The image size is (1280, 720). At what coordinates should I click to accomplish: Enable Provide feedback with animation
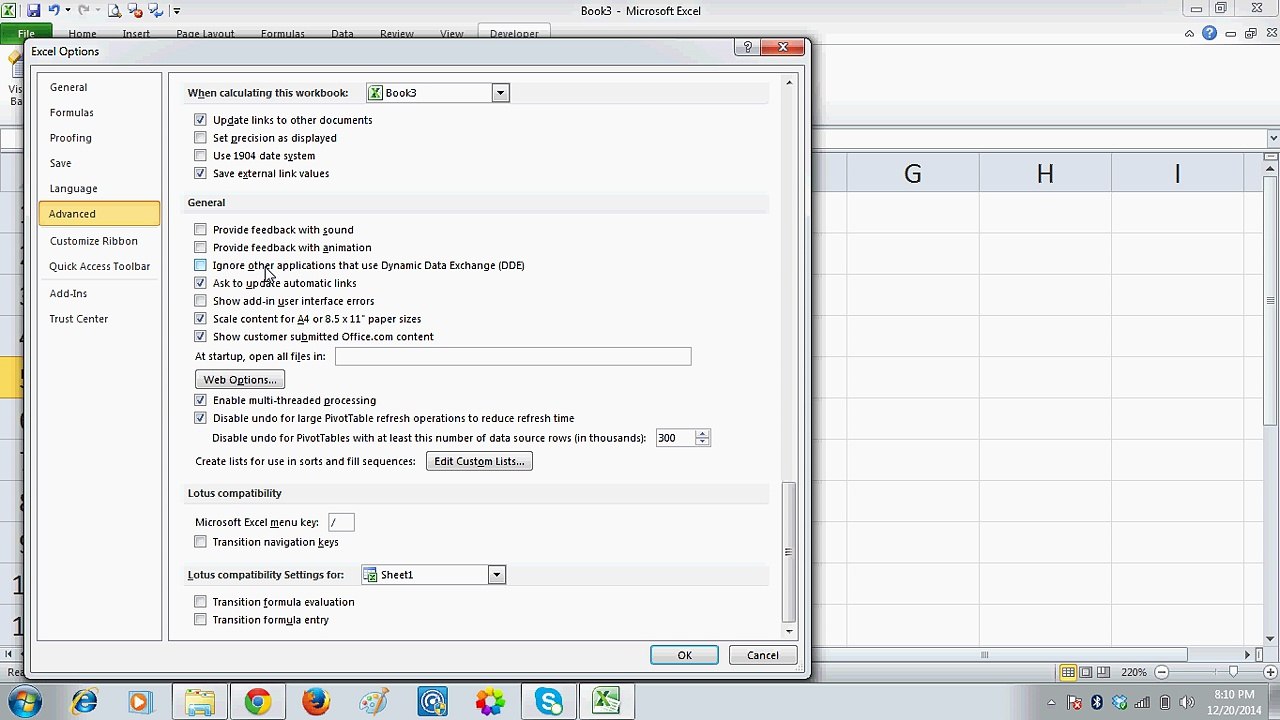[200, 248]
